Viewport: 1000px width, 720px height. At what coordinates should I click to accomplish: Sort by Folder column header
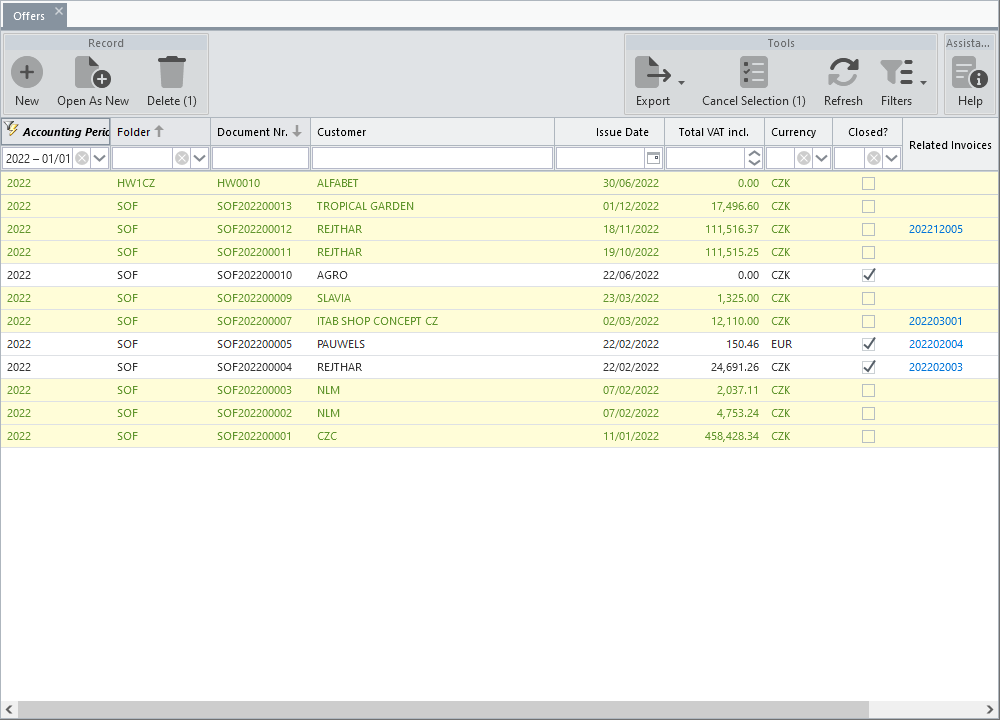tap(161, 132)
